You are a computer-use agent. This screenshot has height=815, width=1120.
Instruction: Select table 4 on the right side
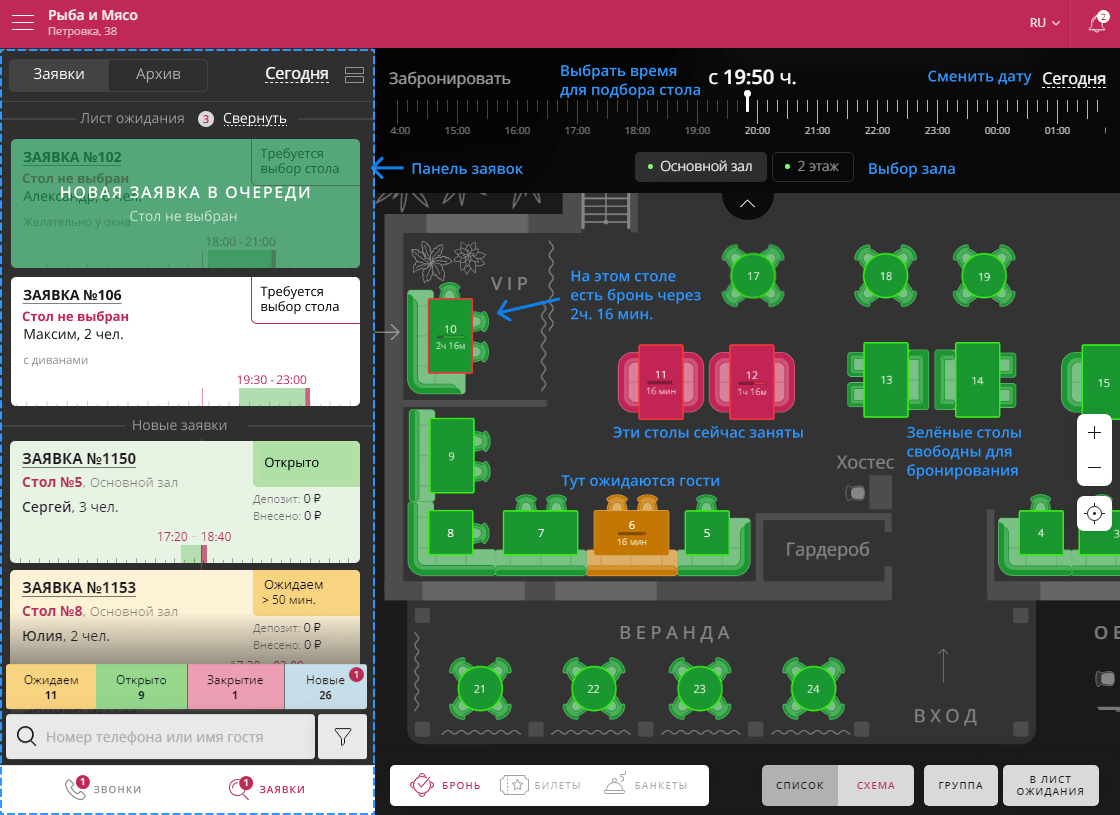1040,532
